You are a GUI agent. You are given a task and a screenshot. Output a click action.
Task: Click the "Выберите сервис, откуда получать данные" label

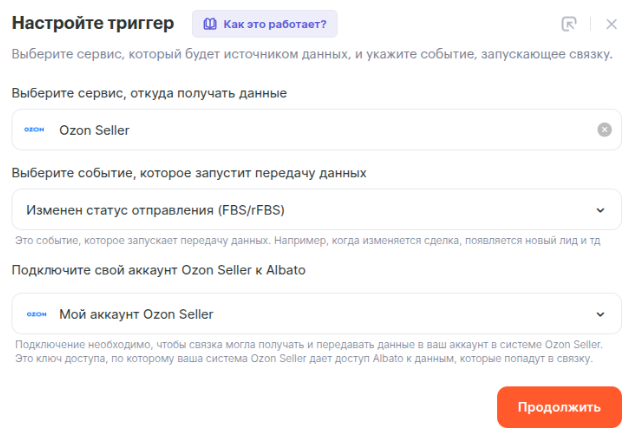(149, 93)
